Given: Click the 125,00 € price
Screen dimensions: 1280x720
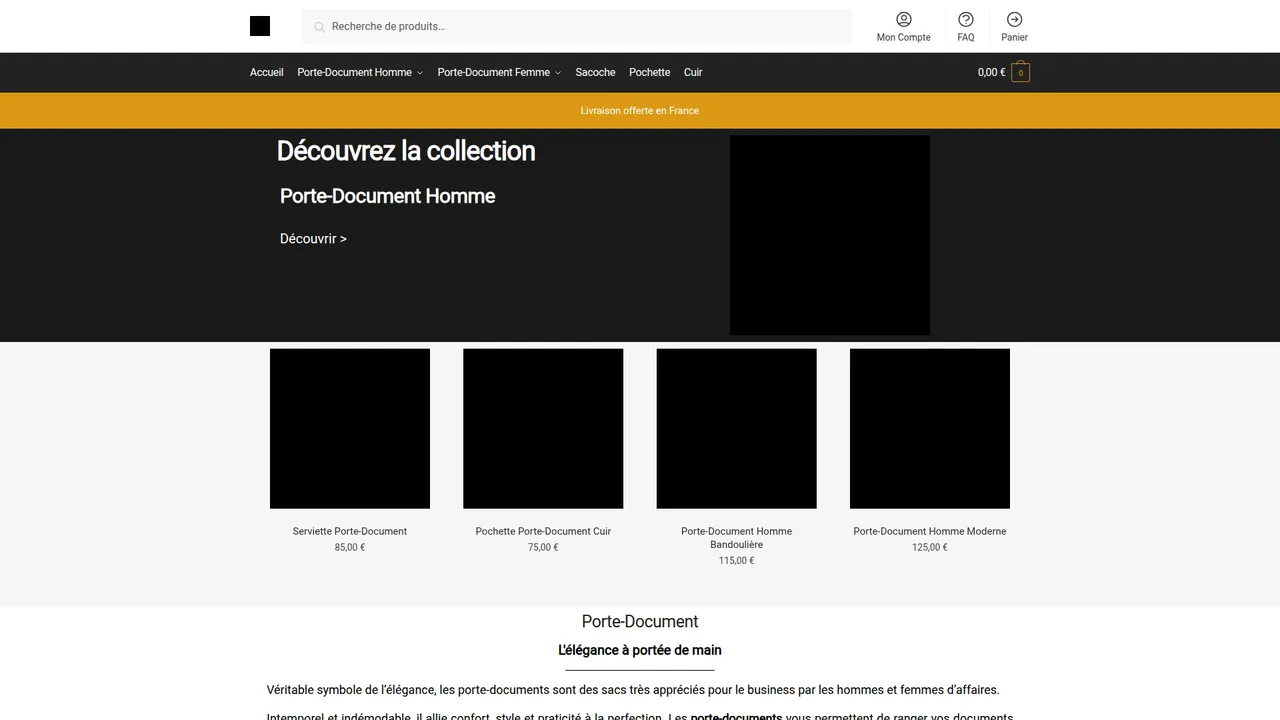Looking at the screenshot, I should coord(930,547).
